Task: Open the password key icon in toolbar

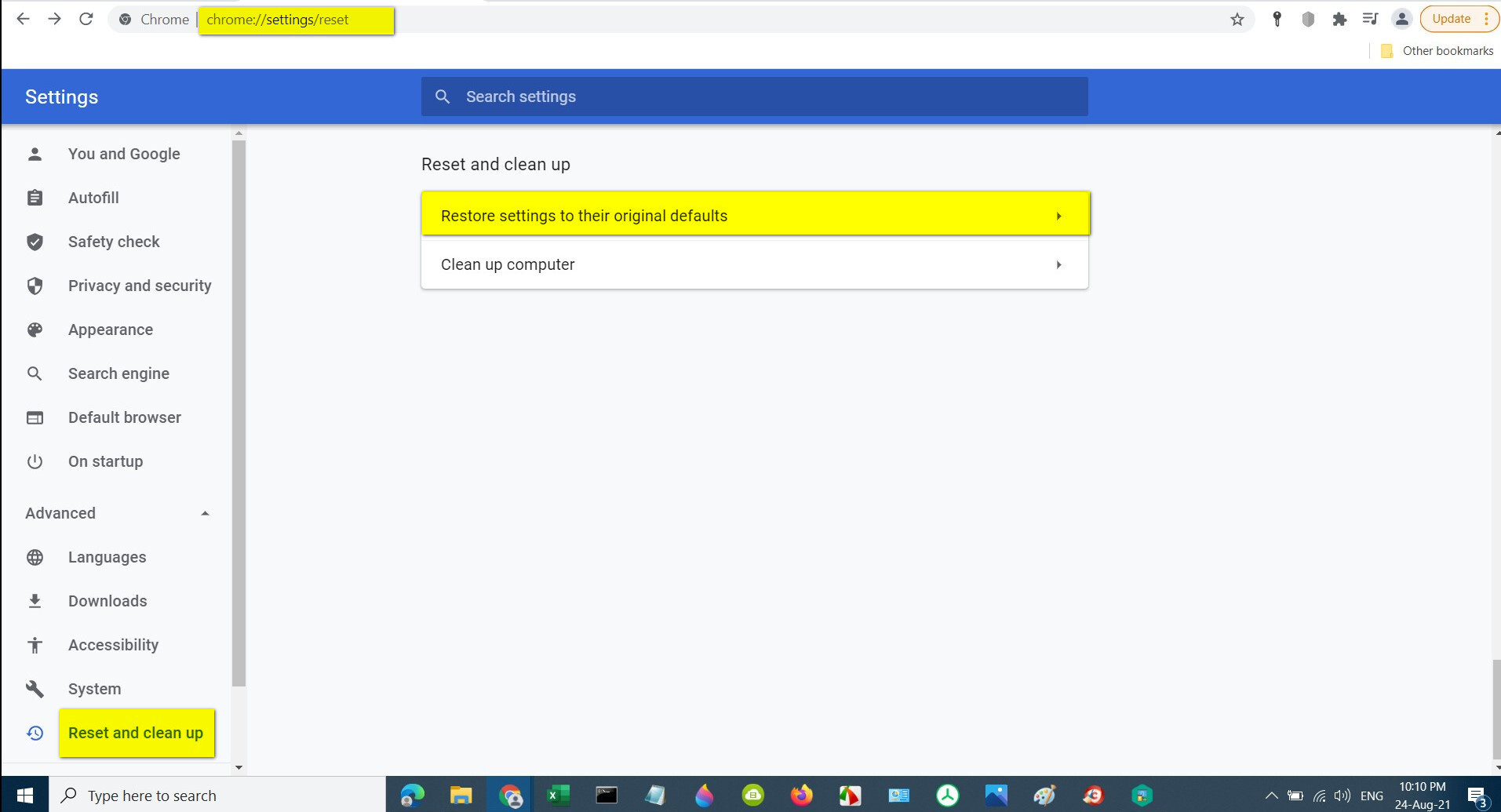Action: point(1277,20)
